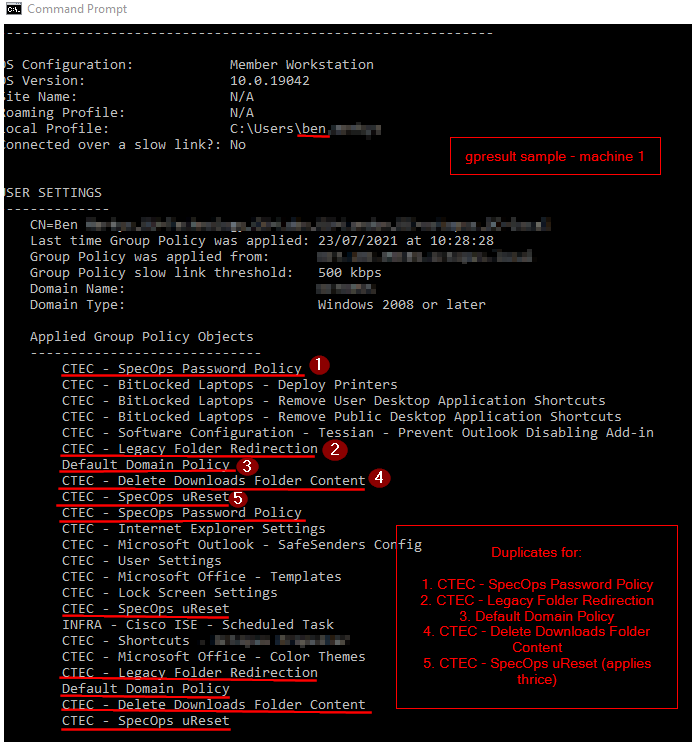Screen dimensions: 698x749
Task: Click the 'Command Prompt' window title text
Action: [x=77, y=9]
